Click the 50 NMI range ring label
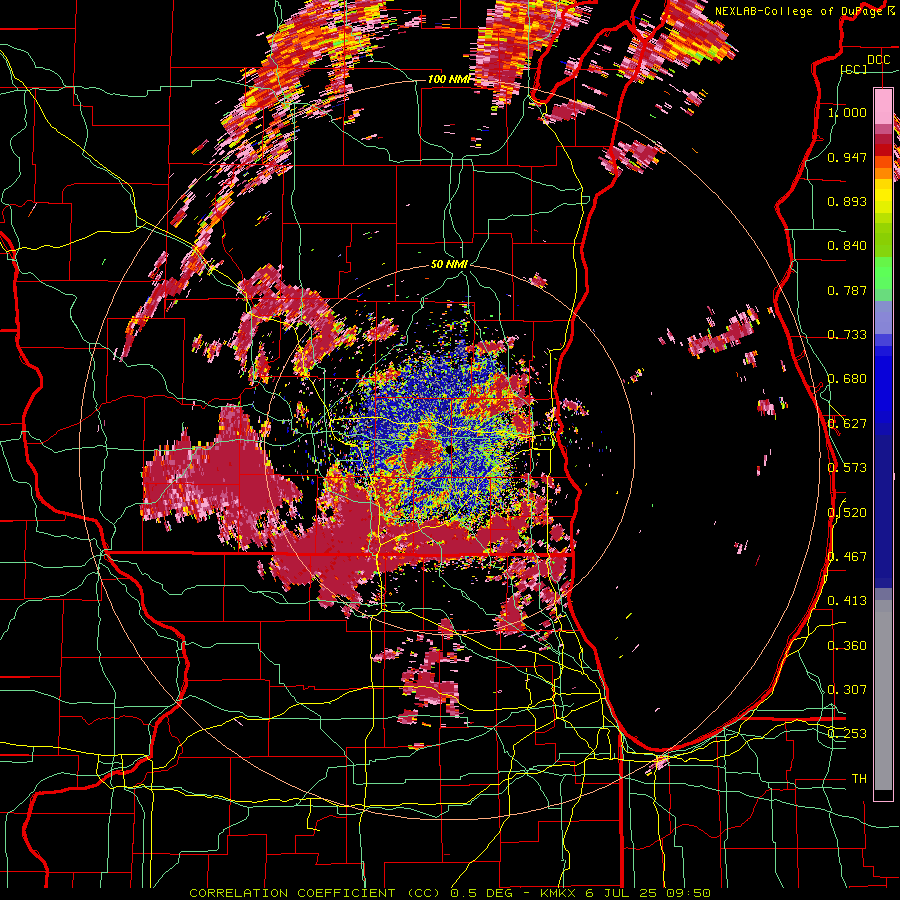900x900 pixels. [449, 265]
